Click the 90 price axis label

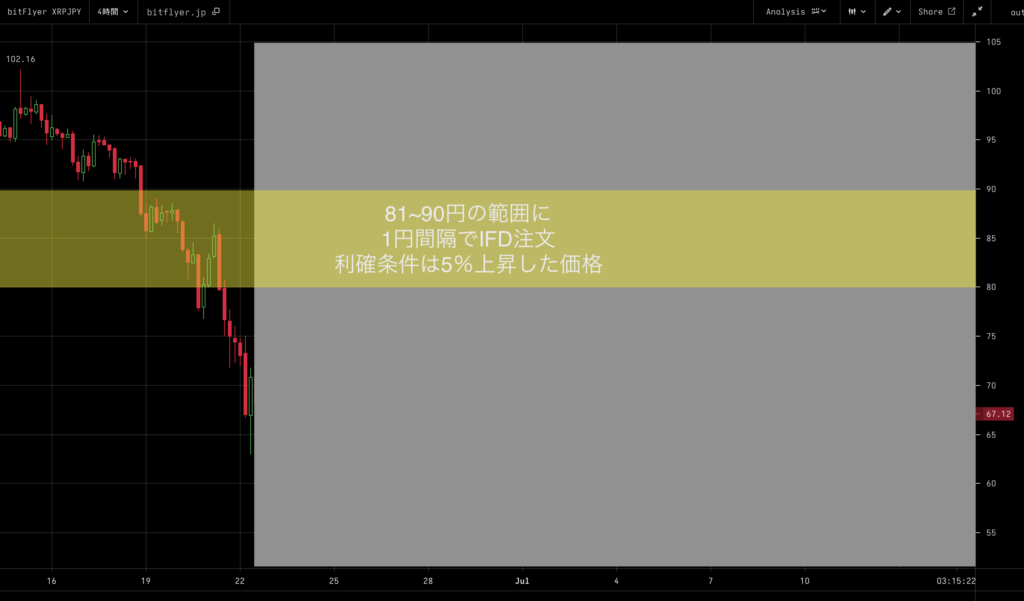tap(991, 189)
